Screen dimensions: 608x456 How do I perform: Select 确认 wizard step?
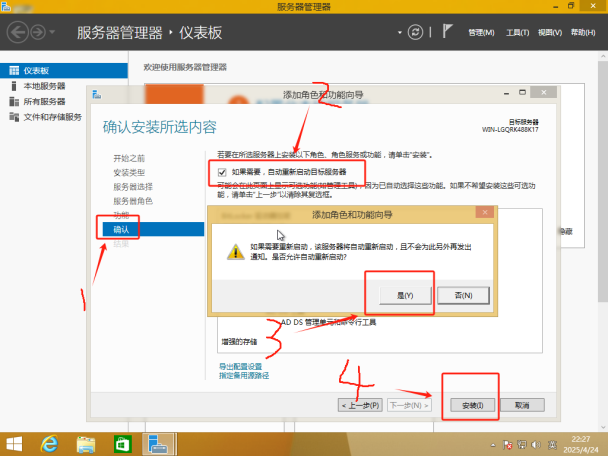tap(153, 230)
